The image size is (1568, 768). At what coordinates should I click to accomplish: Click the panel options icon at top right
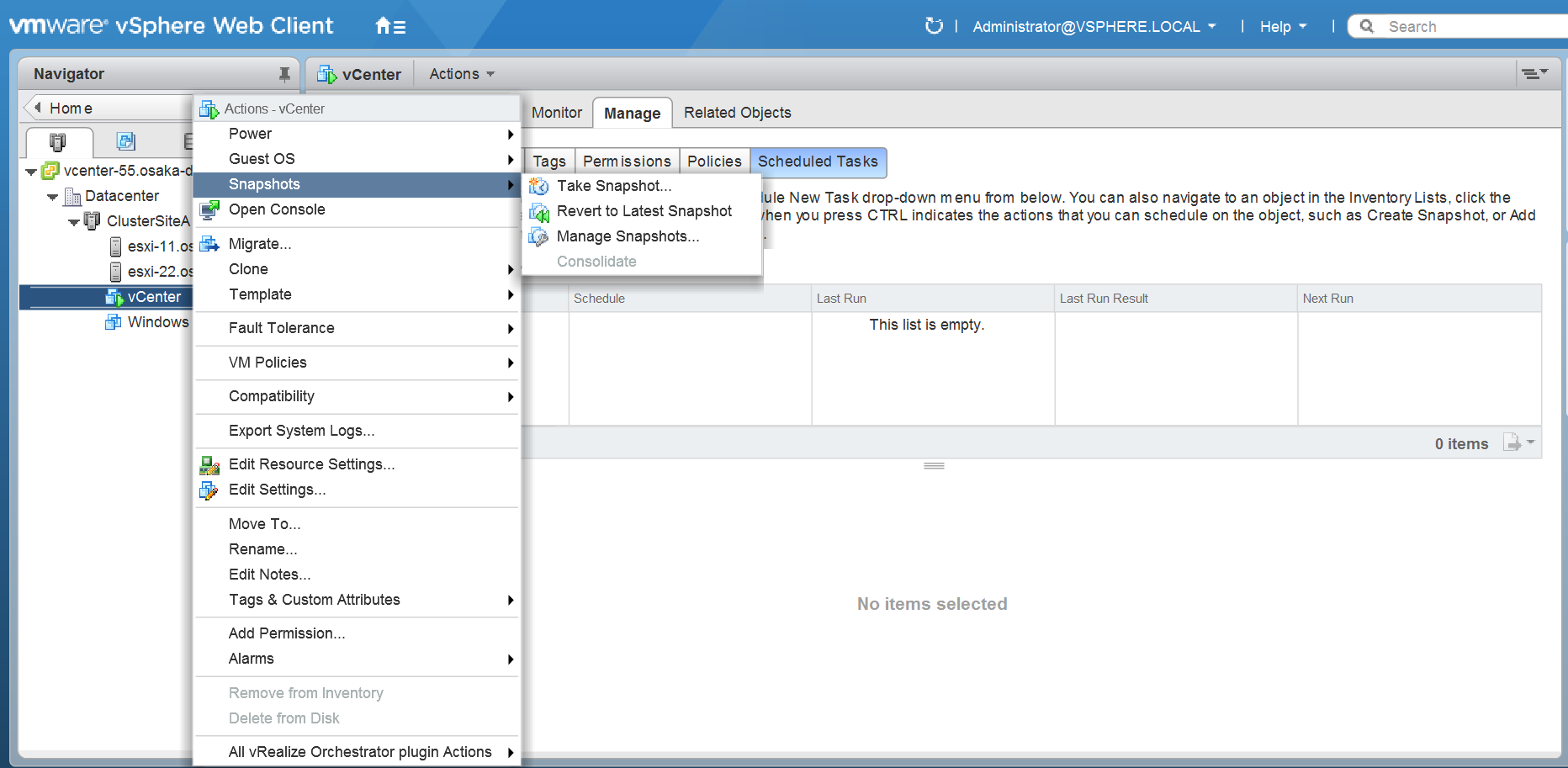click(1534, 74)
